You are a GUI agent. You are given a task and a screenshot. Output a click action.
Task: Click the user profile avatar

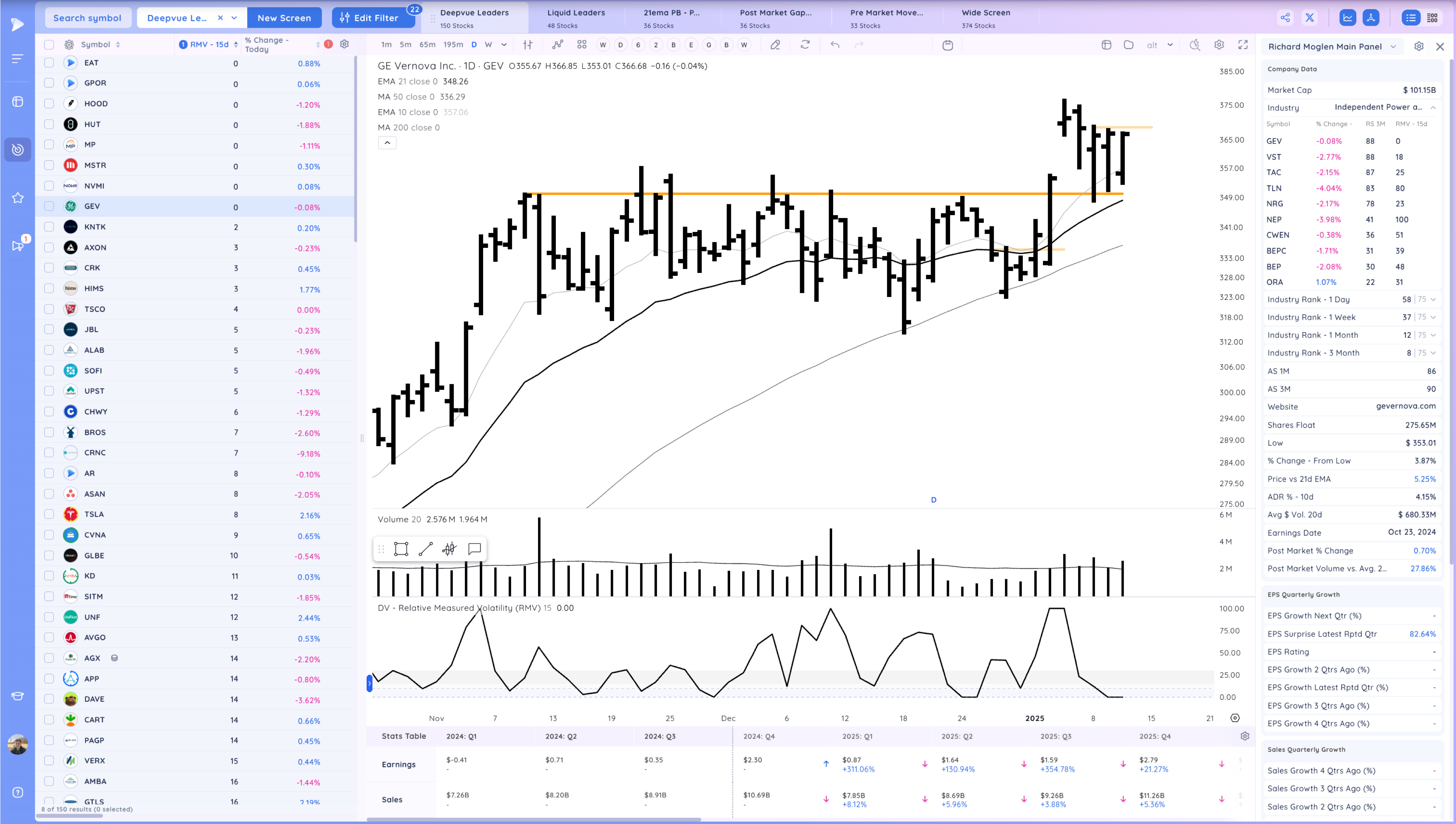(x=17, y=744)
